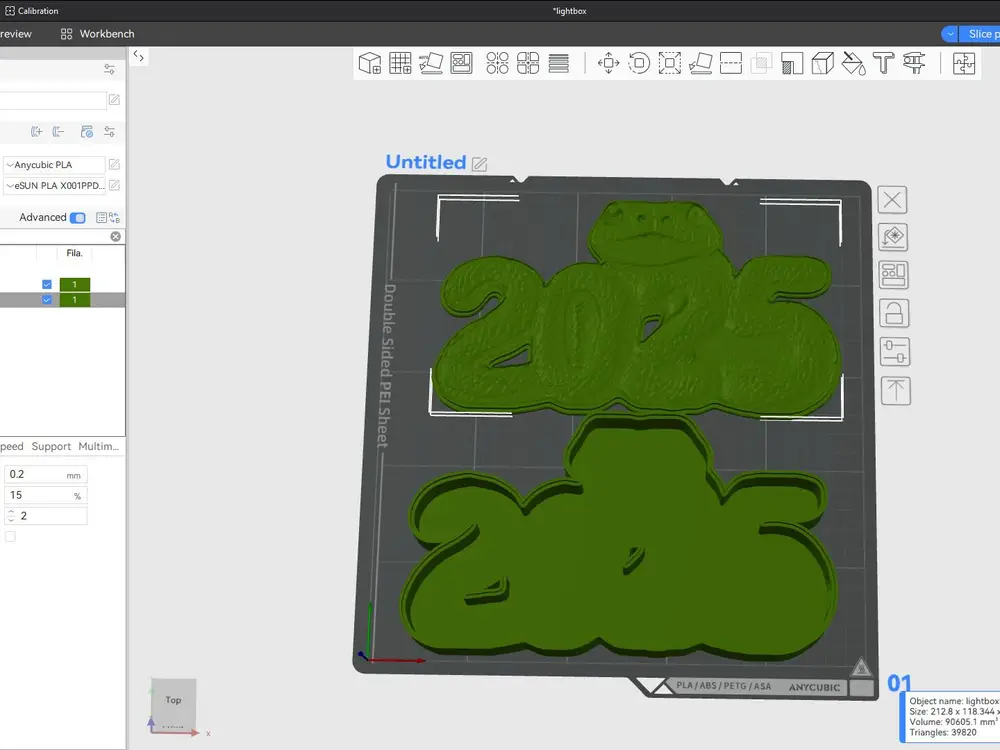Tick the empty checkbox below the stepper

pos(10,536)
